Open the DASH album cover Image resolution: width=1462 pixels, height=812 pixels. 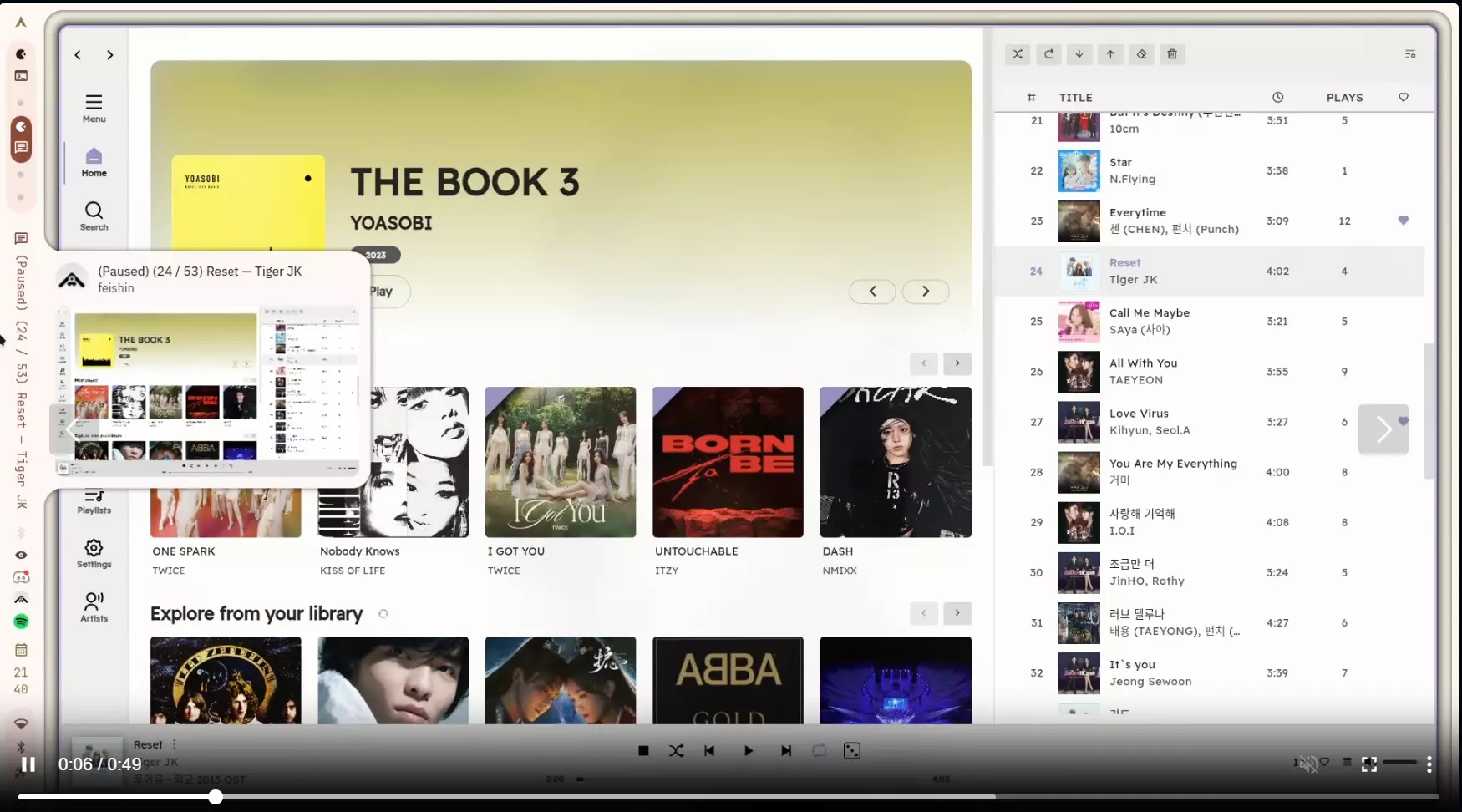pyautogui.click(x=896, y=462)
